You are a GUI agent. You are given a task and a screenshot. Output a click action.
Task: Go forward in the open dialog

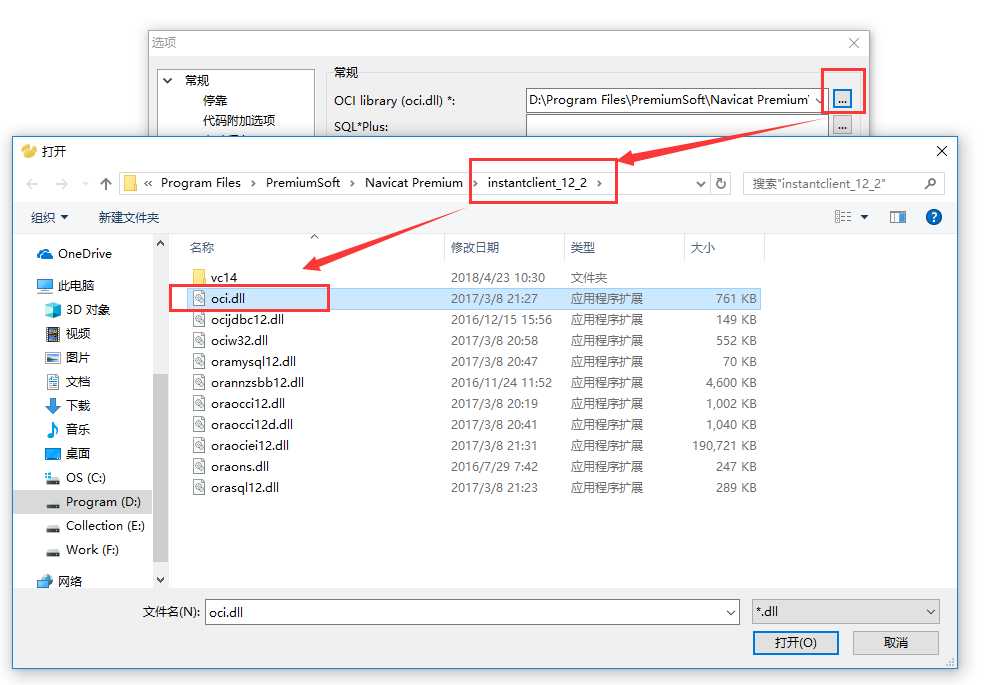pyautogui.click(x=61, y=184)
